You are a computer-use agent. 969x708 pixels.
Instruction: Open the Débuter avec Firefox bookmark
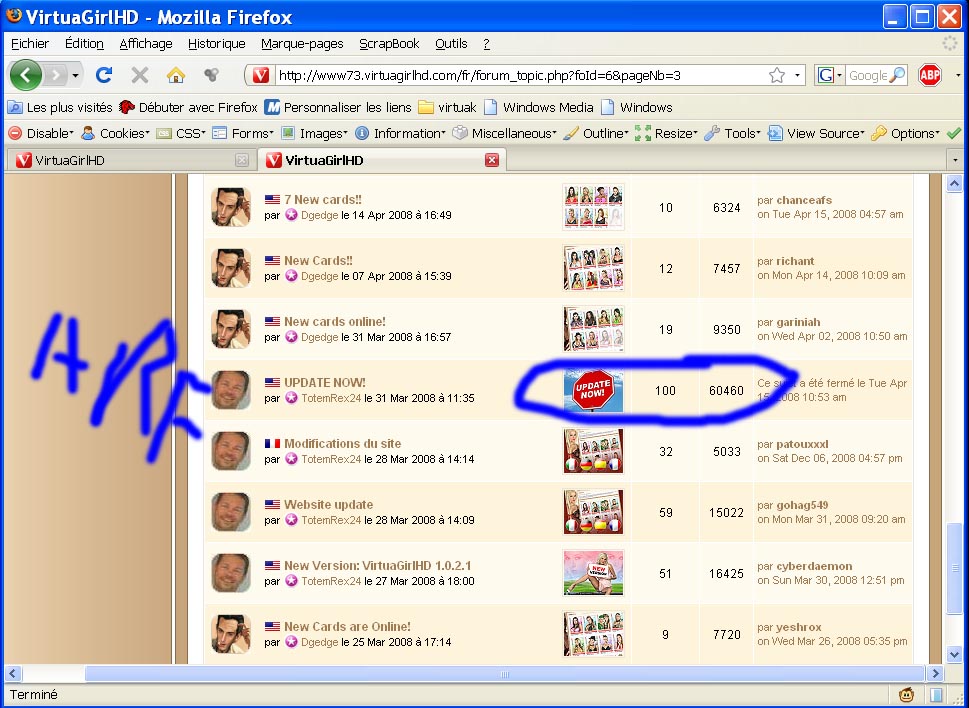(188, 107)
